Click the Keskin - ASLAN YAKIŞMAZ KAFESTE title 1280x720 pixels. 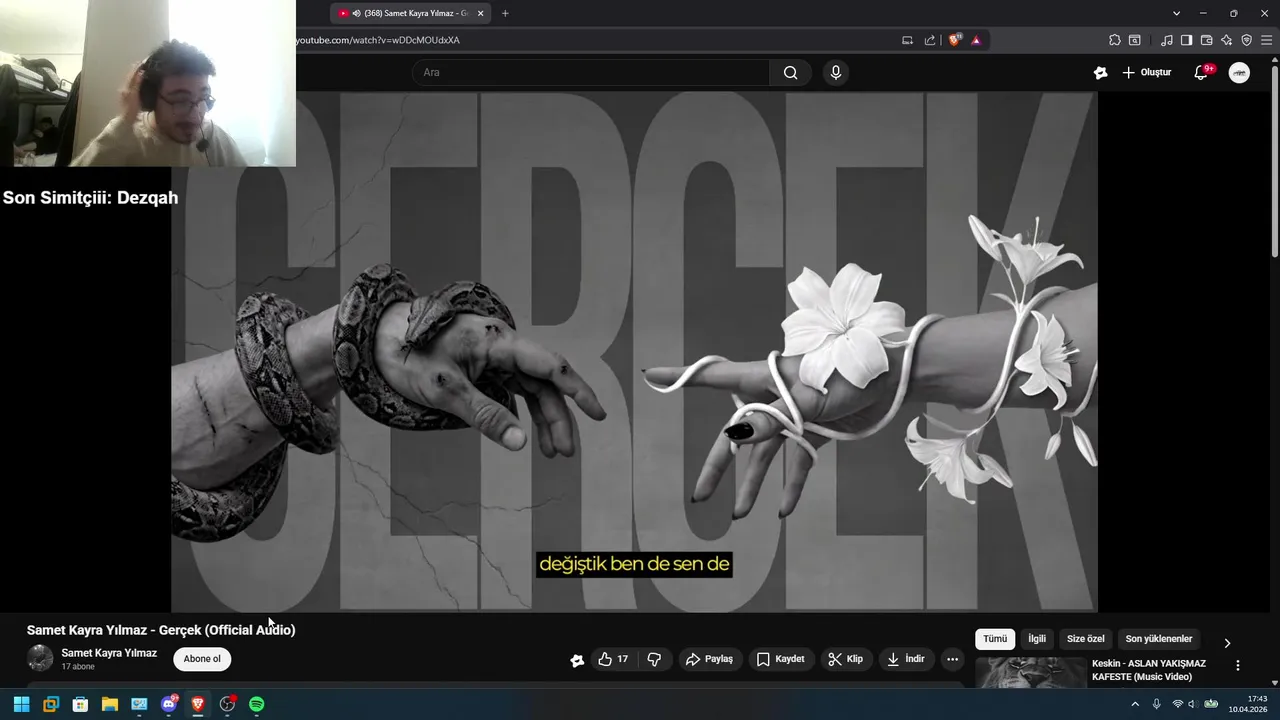click(x=1149, y=670)
